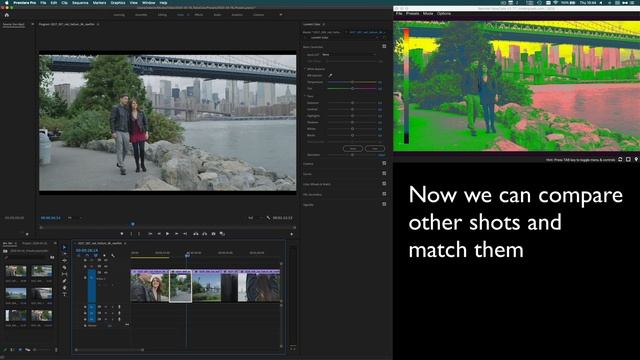Add a marker in the Program monitor
The height and width of the screenshot is (360, 640).
[122, 234]
